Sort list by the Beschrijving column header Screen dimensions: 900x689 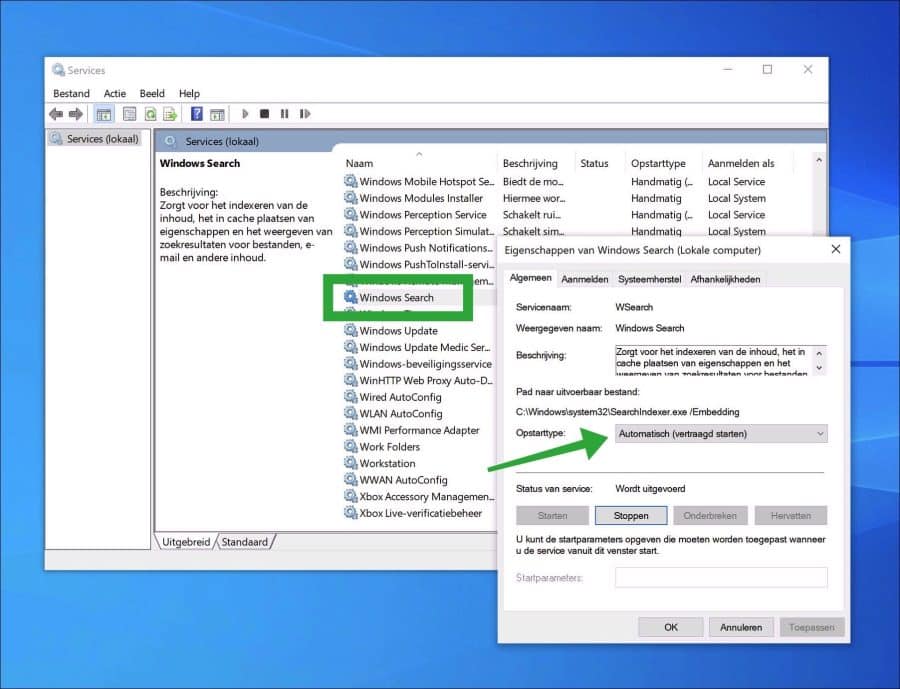(535, 163)
